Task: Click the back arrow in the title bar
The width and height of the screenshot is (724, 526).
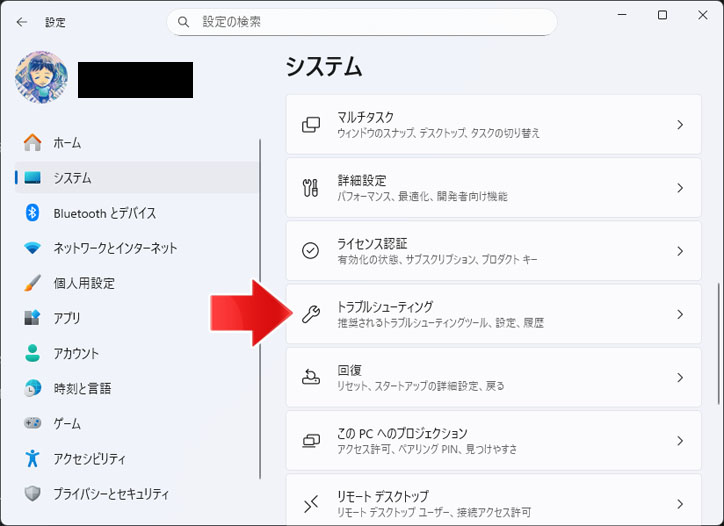Action: (x=22, y=22)
